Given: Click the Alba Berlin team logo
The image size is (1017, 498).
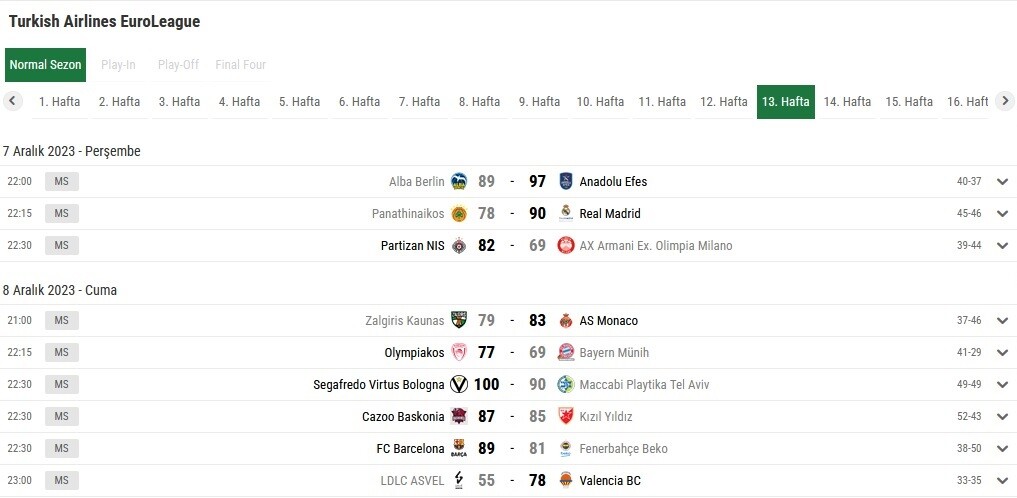Looking at the screenshot, I should [x=459, y=182].
